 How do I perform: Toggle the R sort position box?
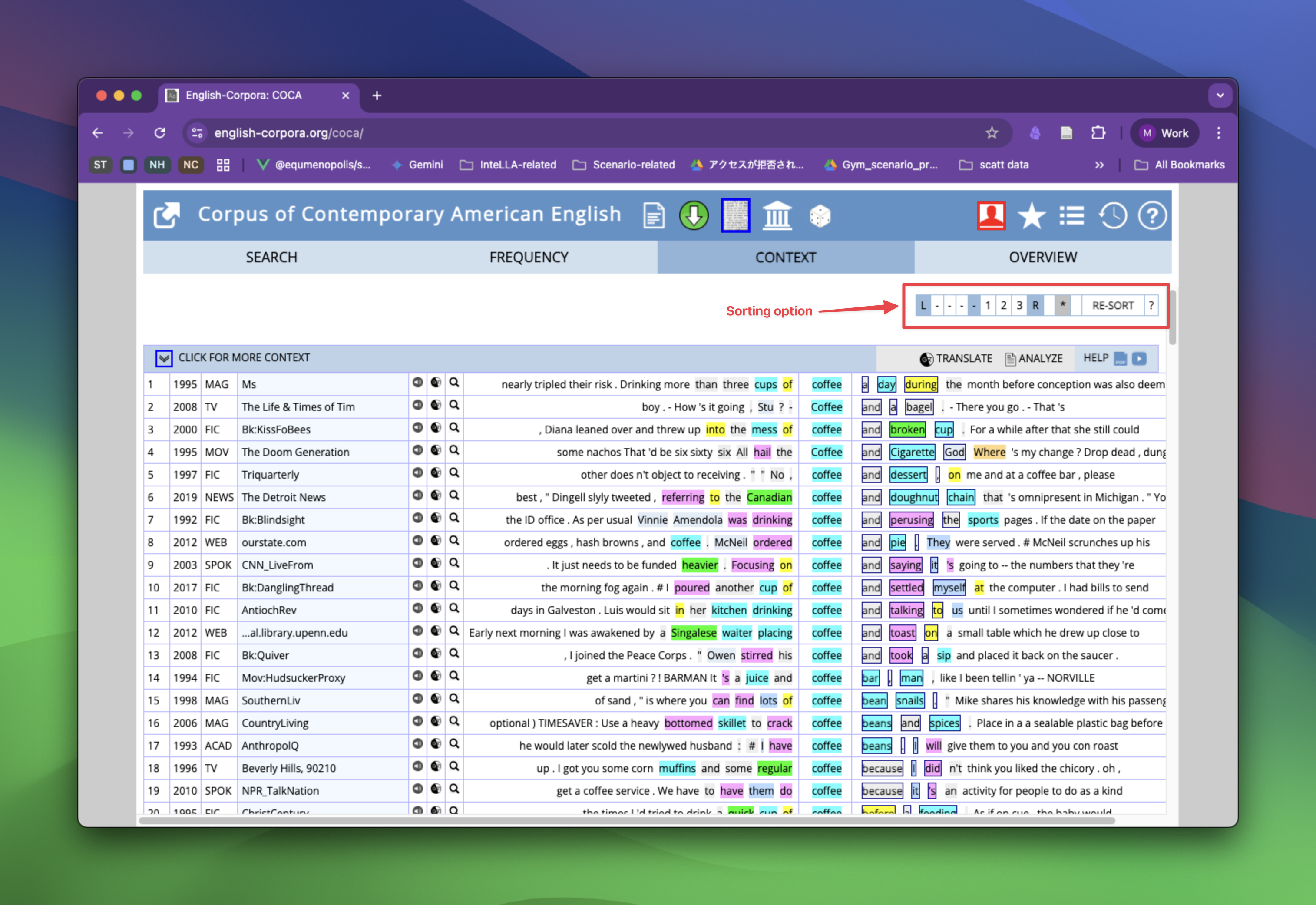pos(1035,306)
